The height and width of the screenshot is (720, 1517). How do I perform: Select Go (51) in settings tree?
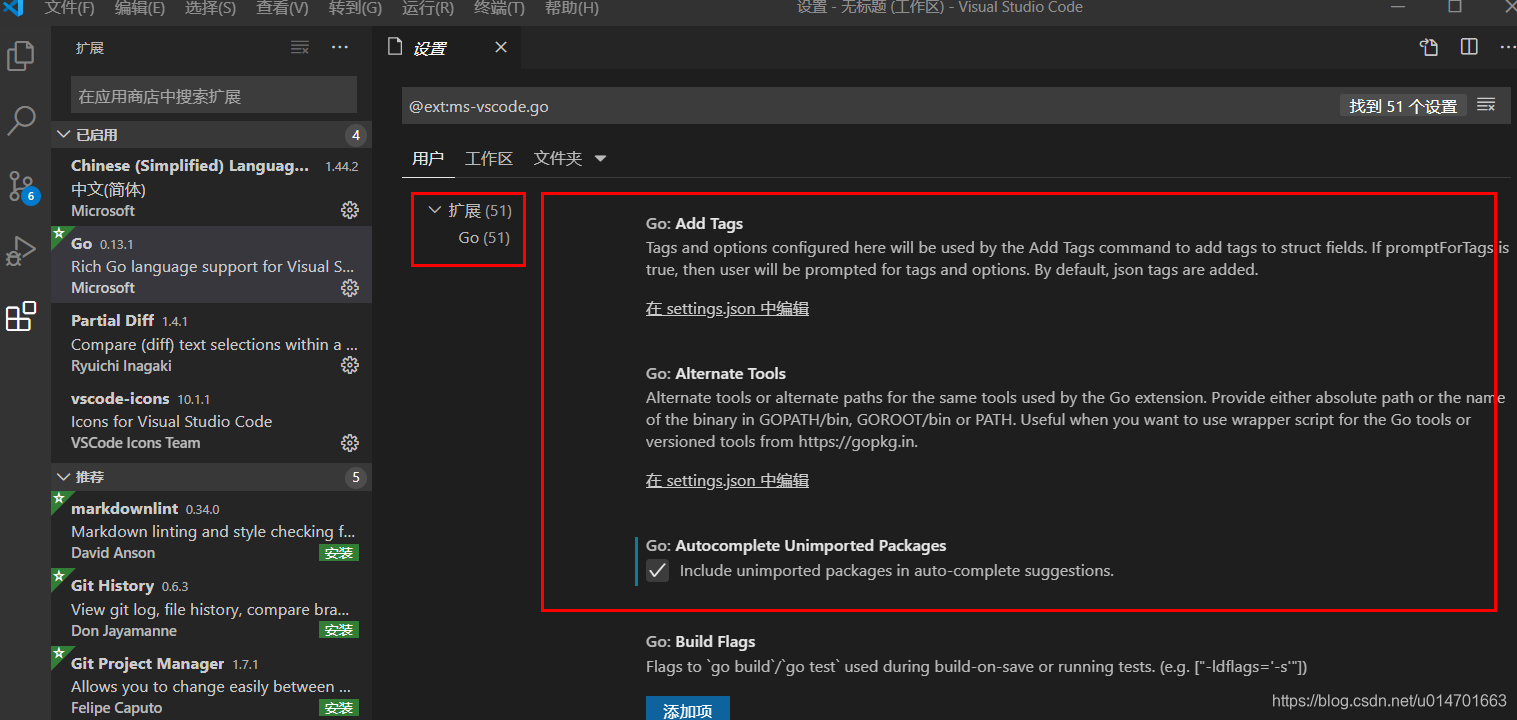pyautogui.click(x=484, y=237)
